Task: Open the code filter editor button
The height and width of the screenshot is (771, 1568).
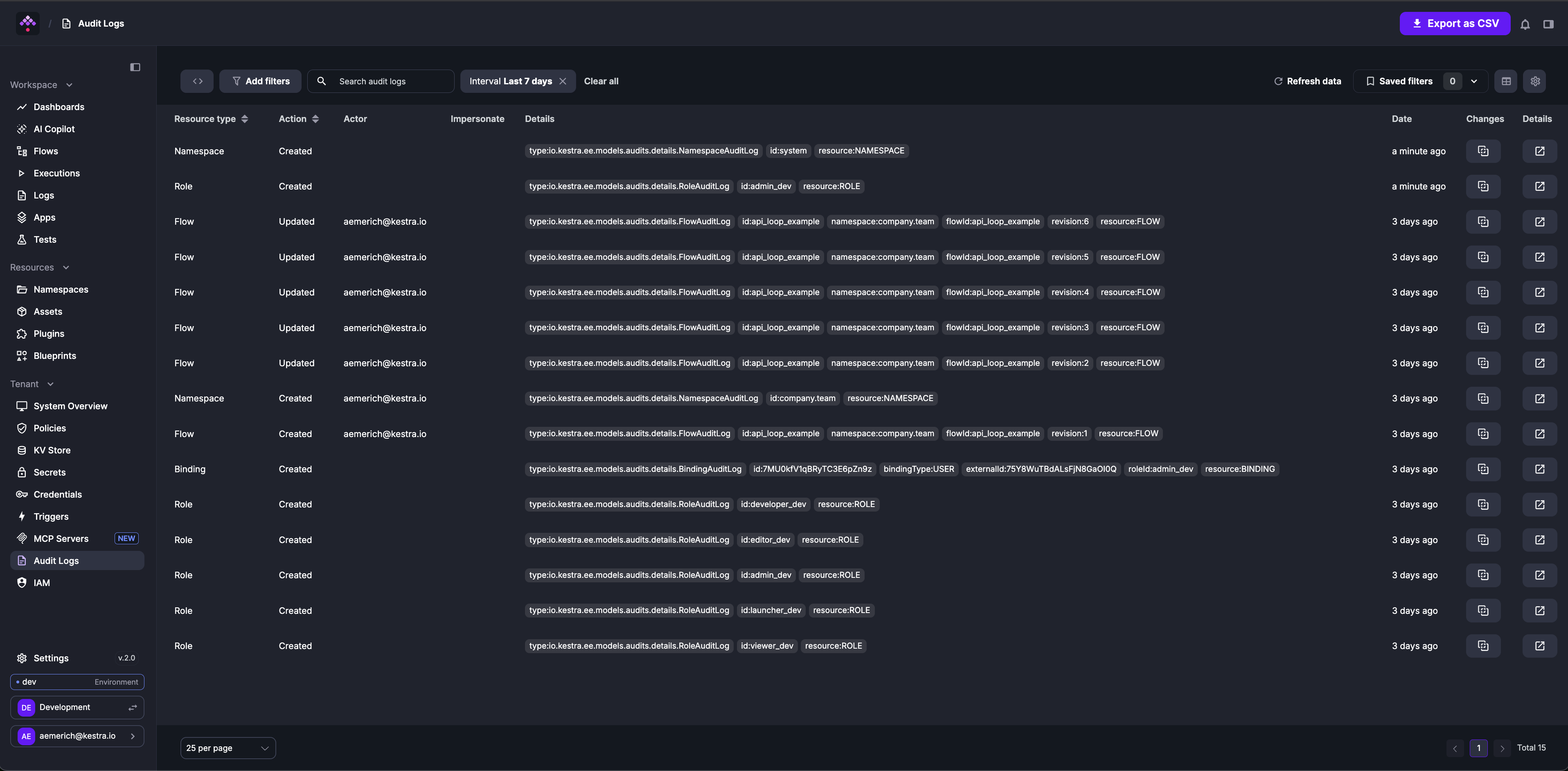Action: [x=197, y=81]
